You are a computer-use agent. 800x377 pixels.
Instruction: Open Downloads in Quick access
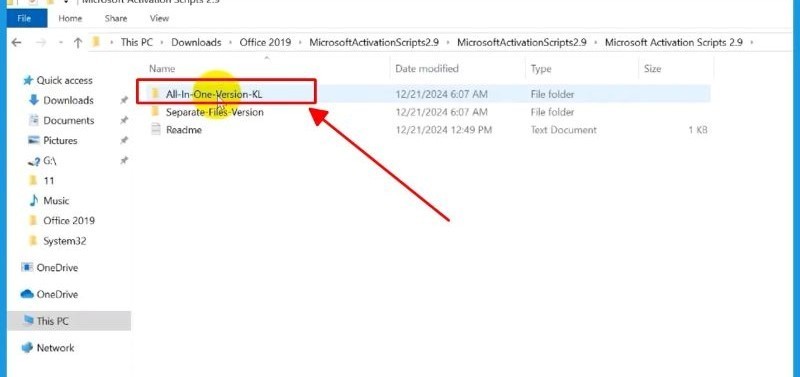68,100
